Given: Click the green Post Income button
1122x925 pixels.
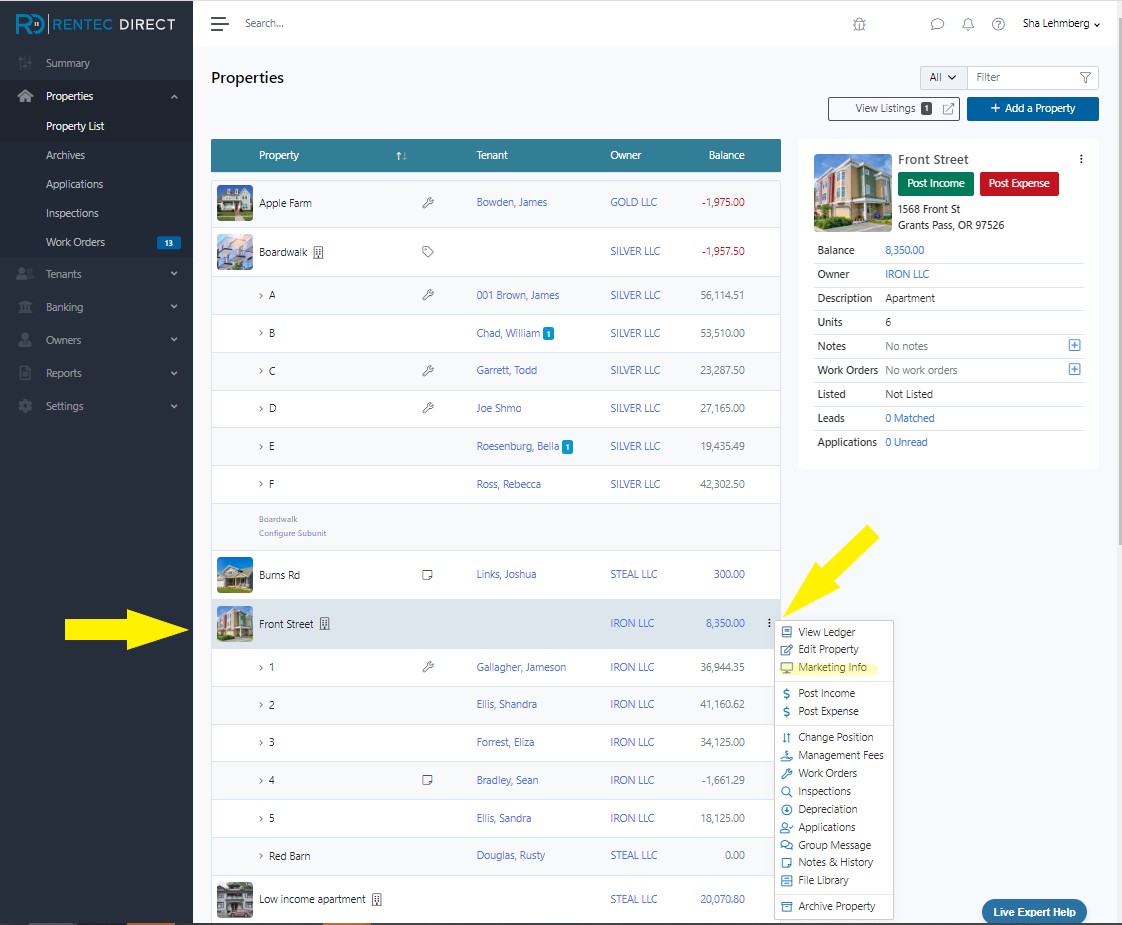Looking at the screenshot, I should tap(935, 184).
